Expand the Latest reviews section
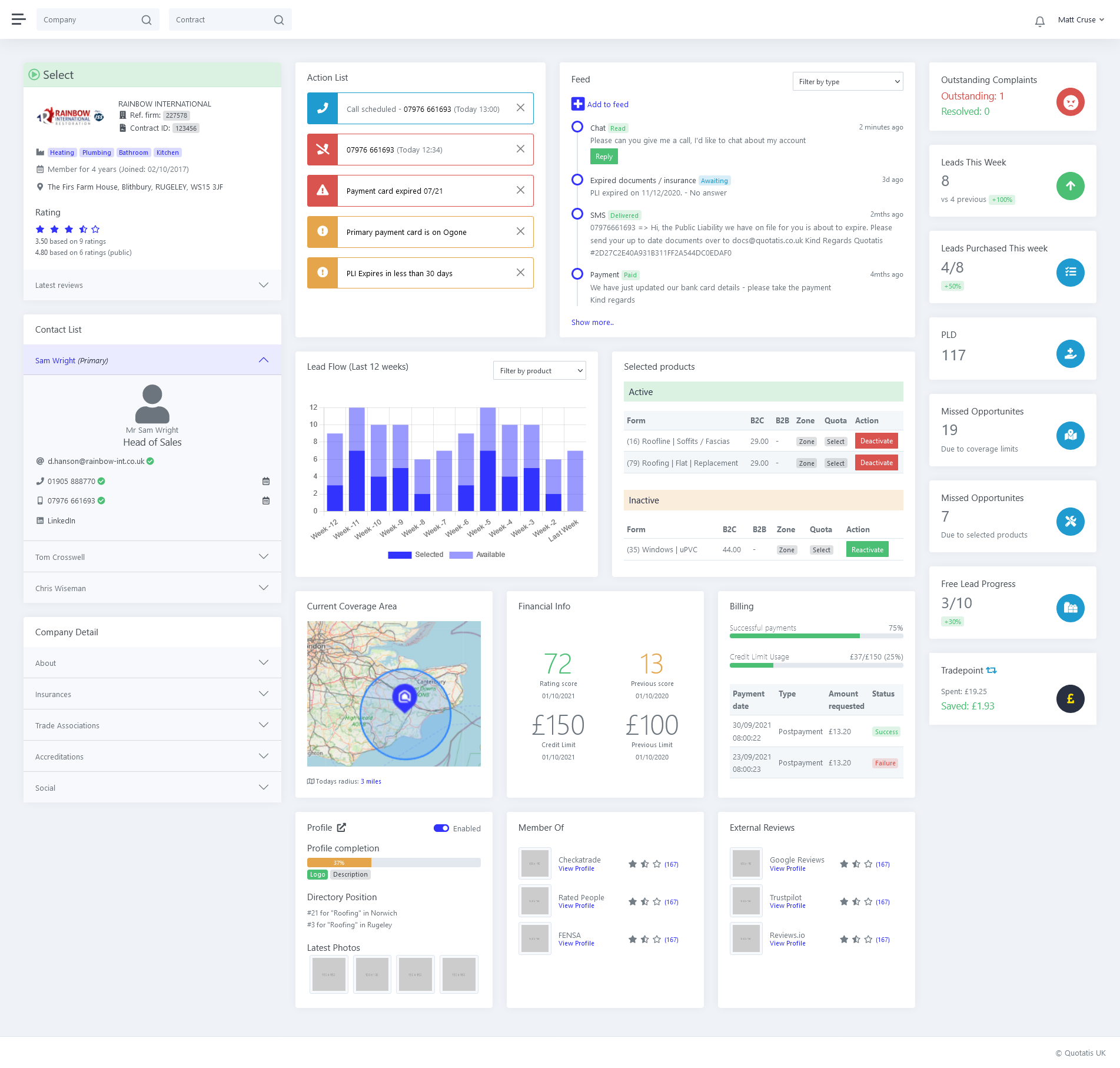This screenshot has height=1068, width=1120. tap(152, 285)
